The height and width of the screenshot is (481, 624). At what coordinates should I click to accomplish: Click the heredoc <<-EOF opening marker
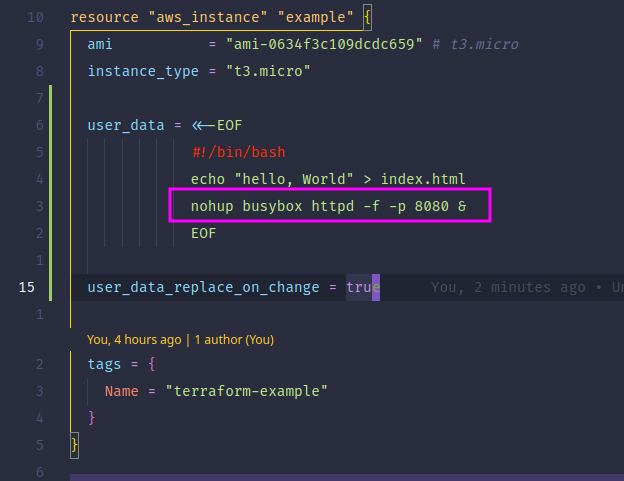(x=217, y=125)
